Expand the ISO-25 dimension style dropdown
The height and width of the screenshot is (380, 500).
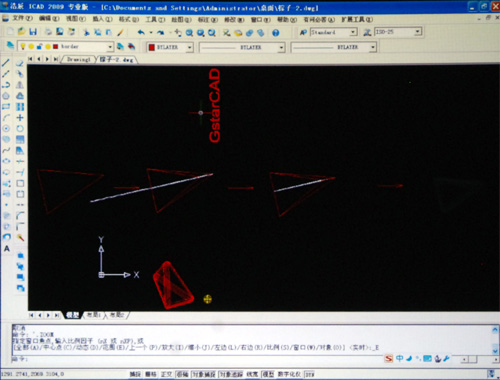tap(398, 32)
